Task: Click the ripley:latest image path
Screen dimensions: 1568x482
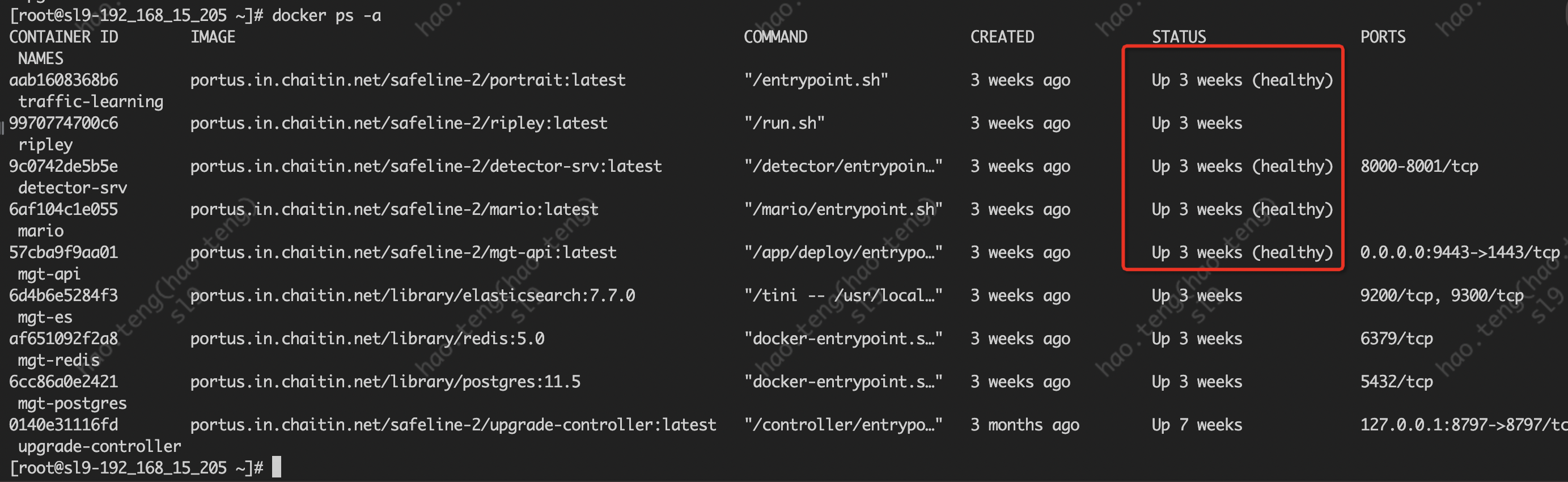Action: pos(399,124)
